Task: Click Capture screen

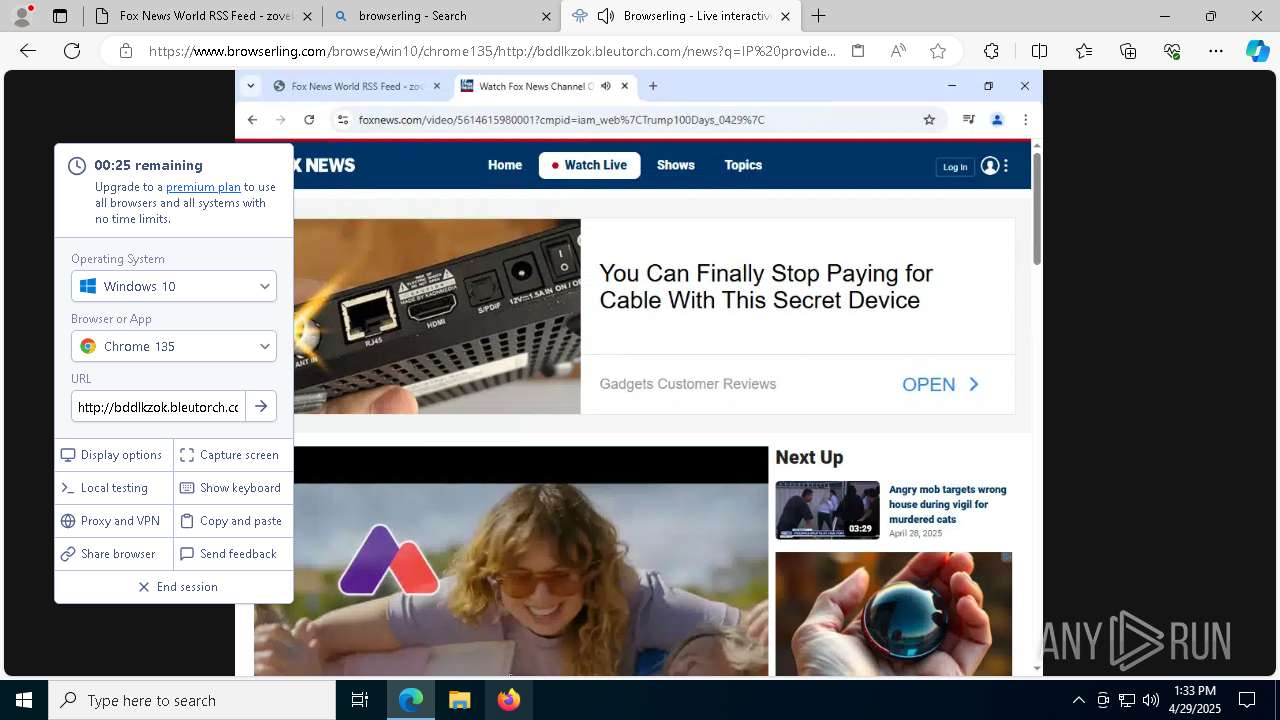Action: (233, 455)
